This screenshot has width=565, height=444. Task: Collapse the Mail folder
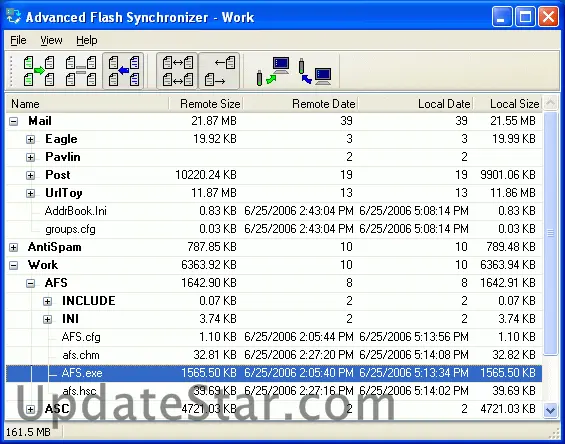(13, 121)
